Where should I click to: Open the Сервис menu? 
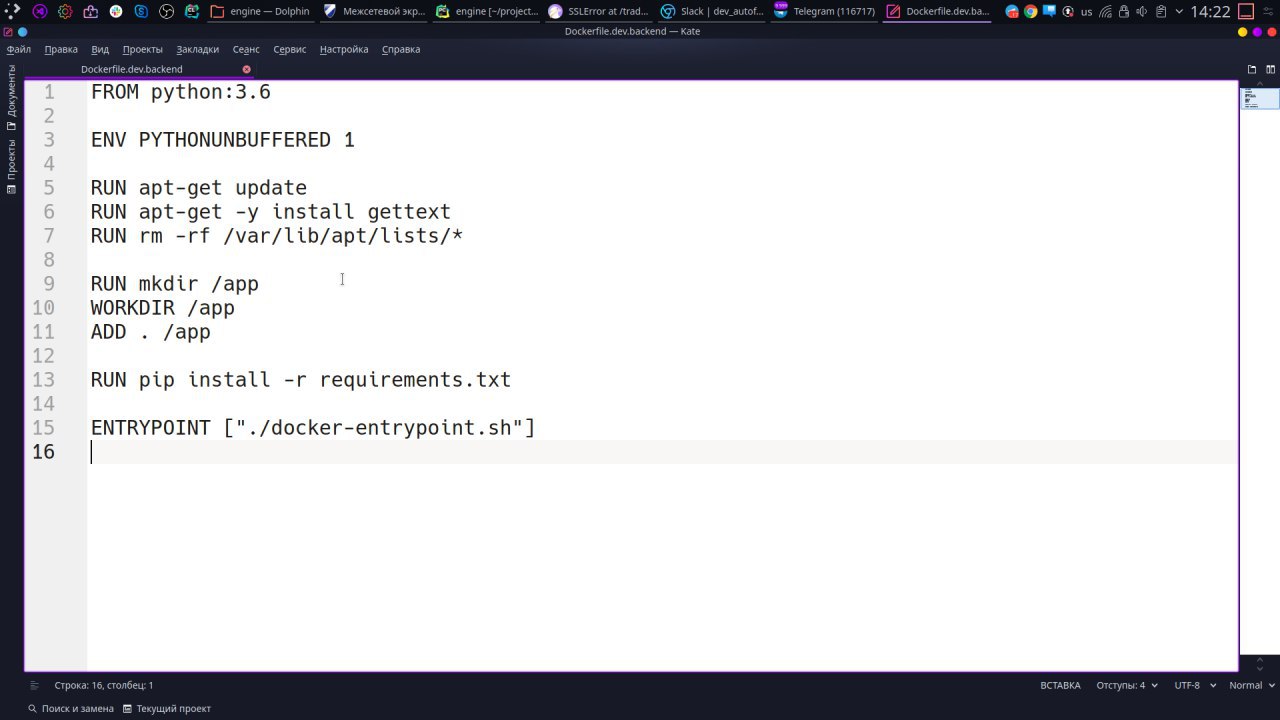[290, 49]
